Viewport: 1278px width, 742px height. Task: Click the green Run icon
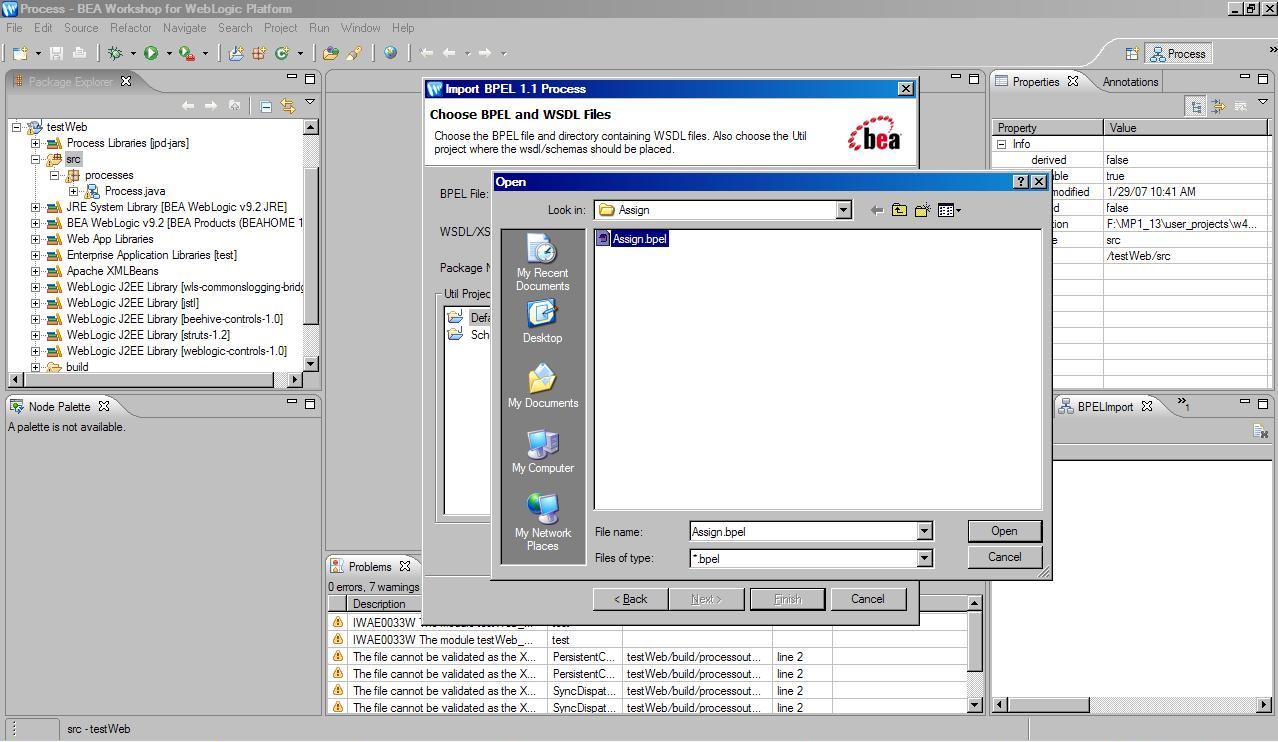151,53
